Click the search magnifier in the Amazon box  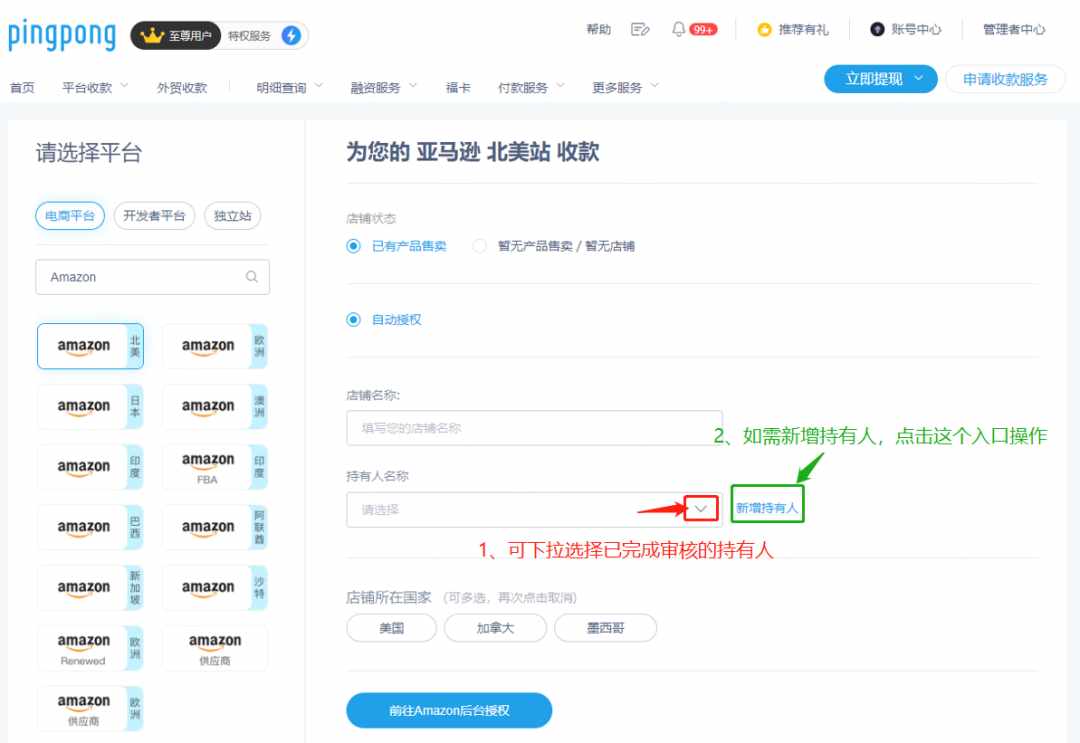[x=251, y=277]
